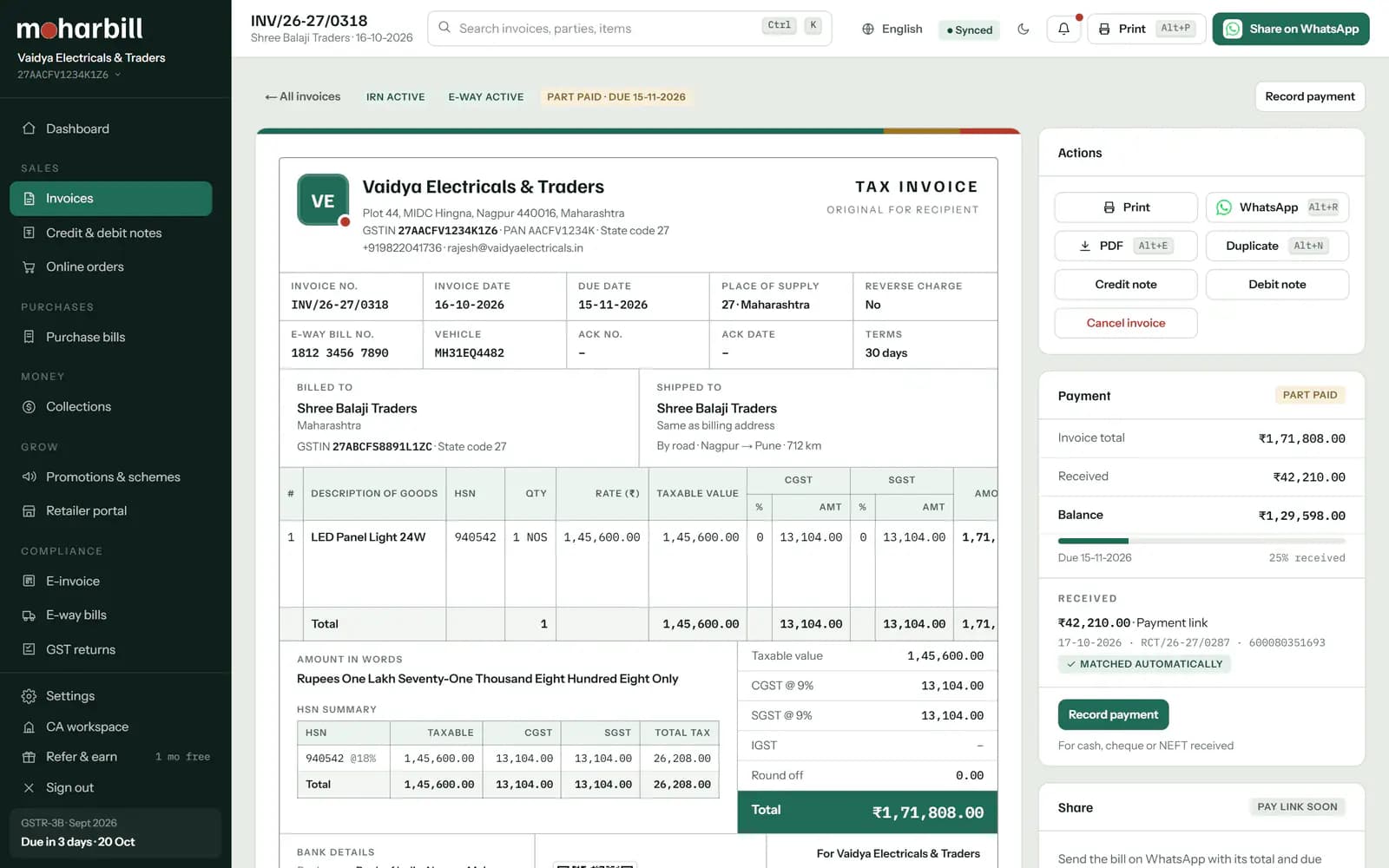The width and height of the screenshot is (1389, 868).
Task: Click Print button in Actions panel
Action: click(1126, 207)
